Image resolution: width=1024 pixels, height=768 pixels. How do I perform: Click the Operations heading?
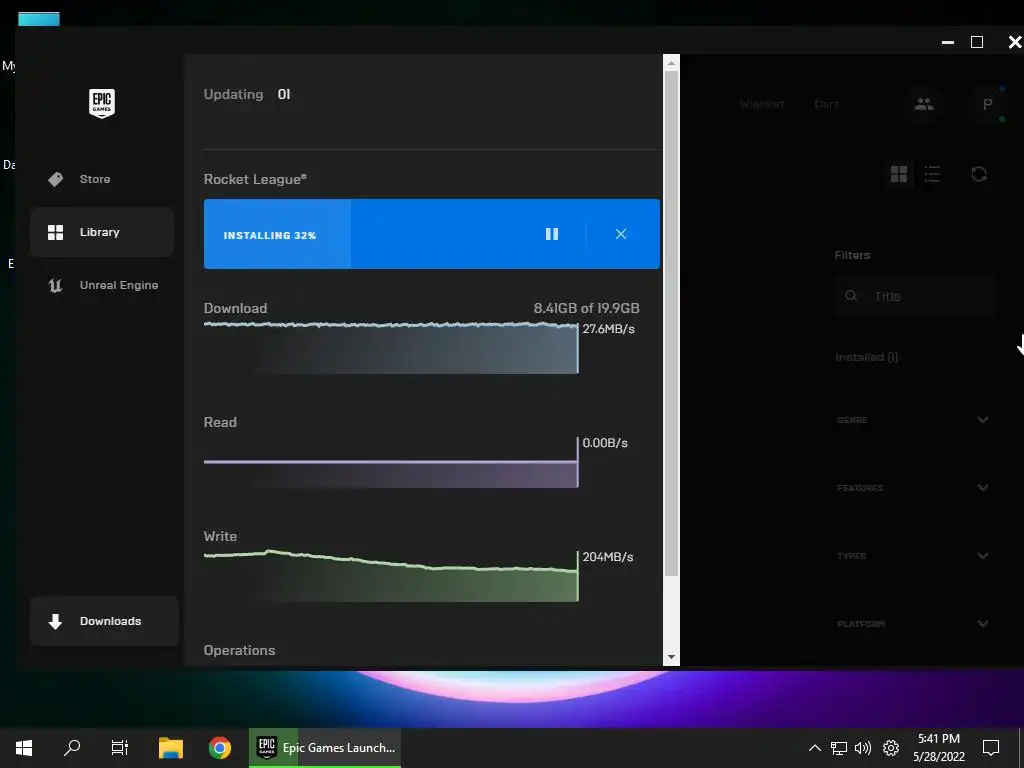tap(239, 650)
